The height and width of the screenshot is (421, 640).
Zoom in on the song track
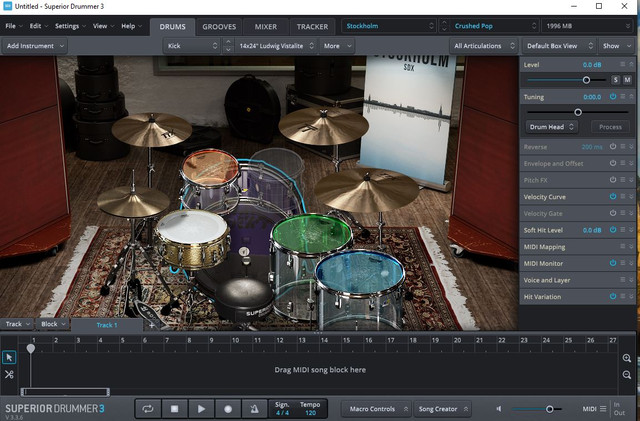pos(627,359)
